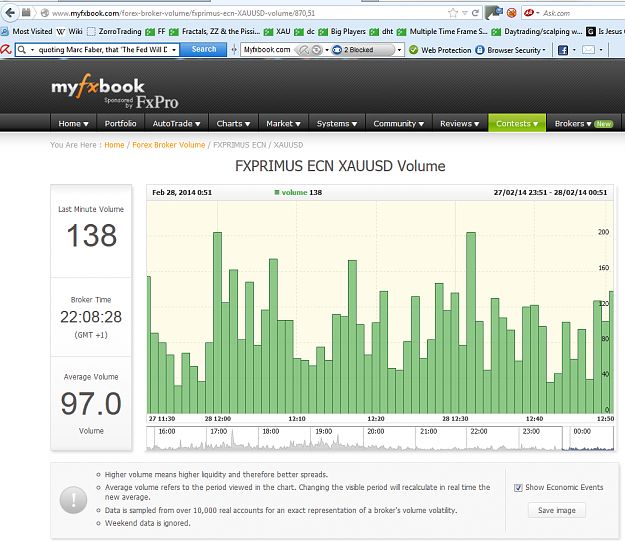Open the Multiple Time Frame bookmark
The width and height of the screenshot is (625, 541).
[x=442, y=31]
